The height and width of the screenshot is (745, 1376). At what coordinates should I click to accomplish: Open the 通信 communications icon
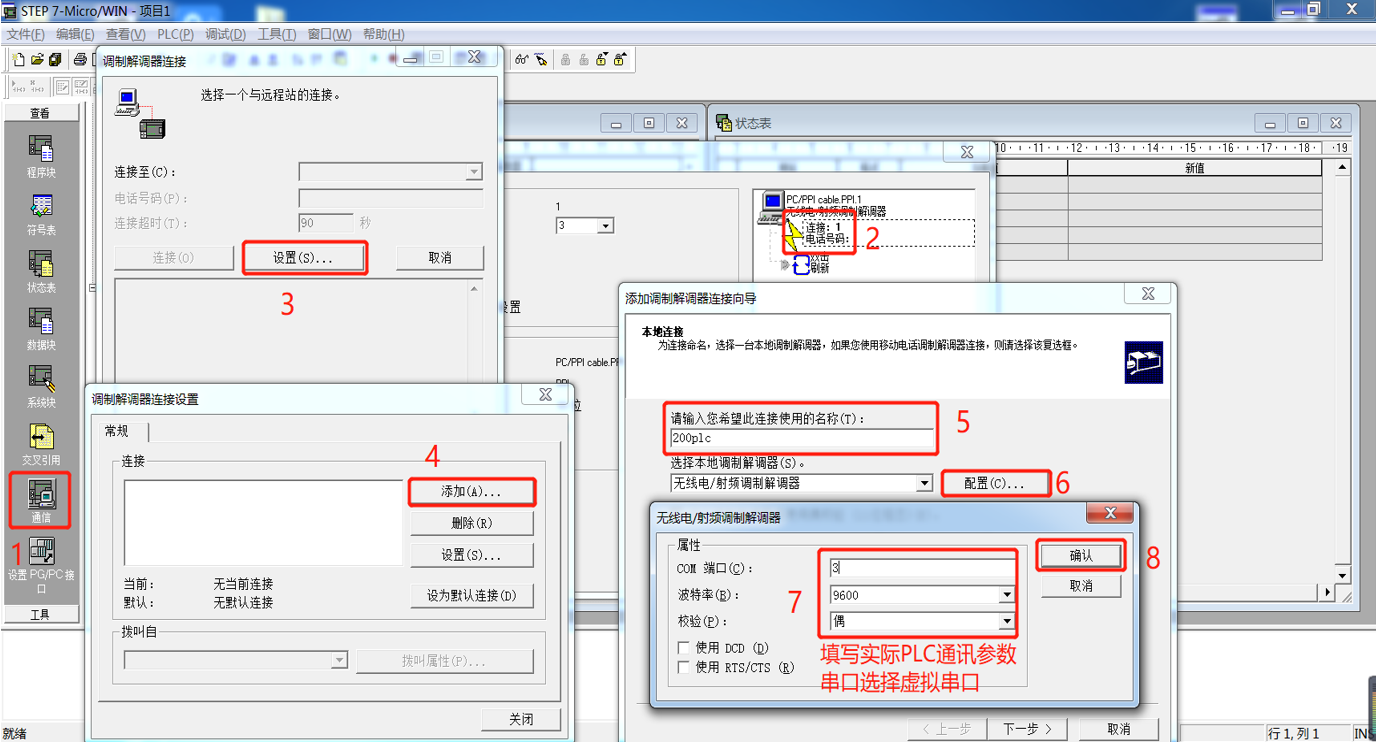(x=41, y=494)
